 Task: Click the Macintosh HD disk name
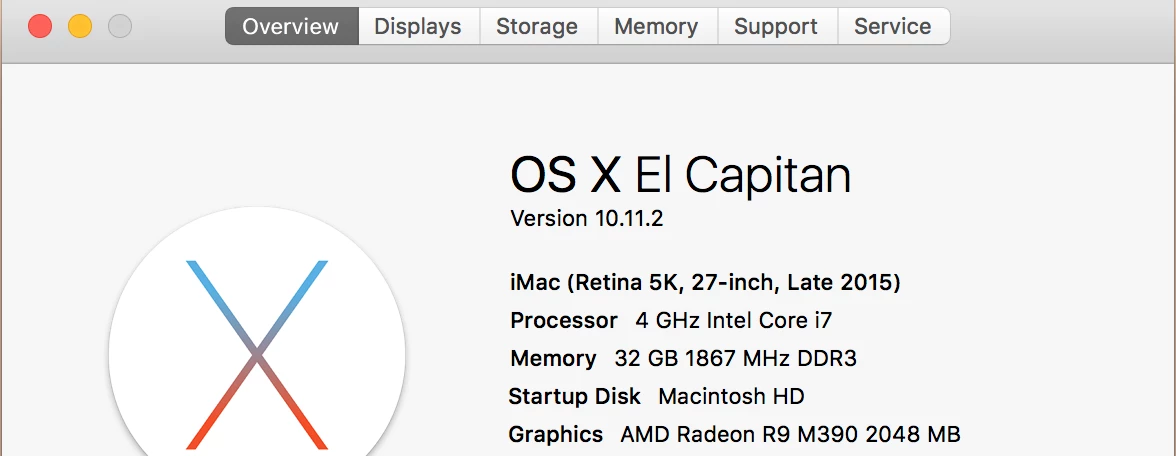pyautogui.click(x=731, y=397)
